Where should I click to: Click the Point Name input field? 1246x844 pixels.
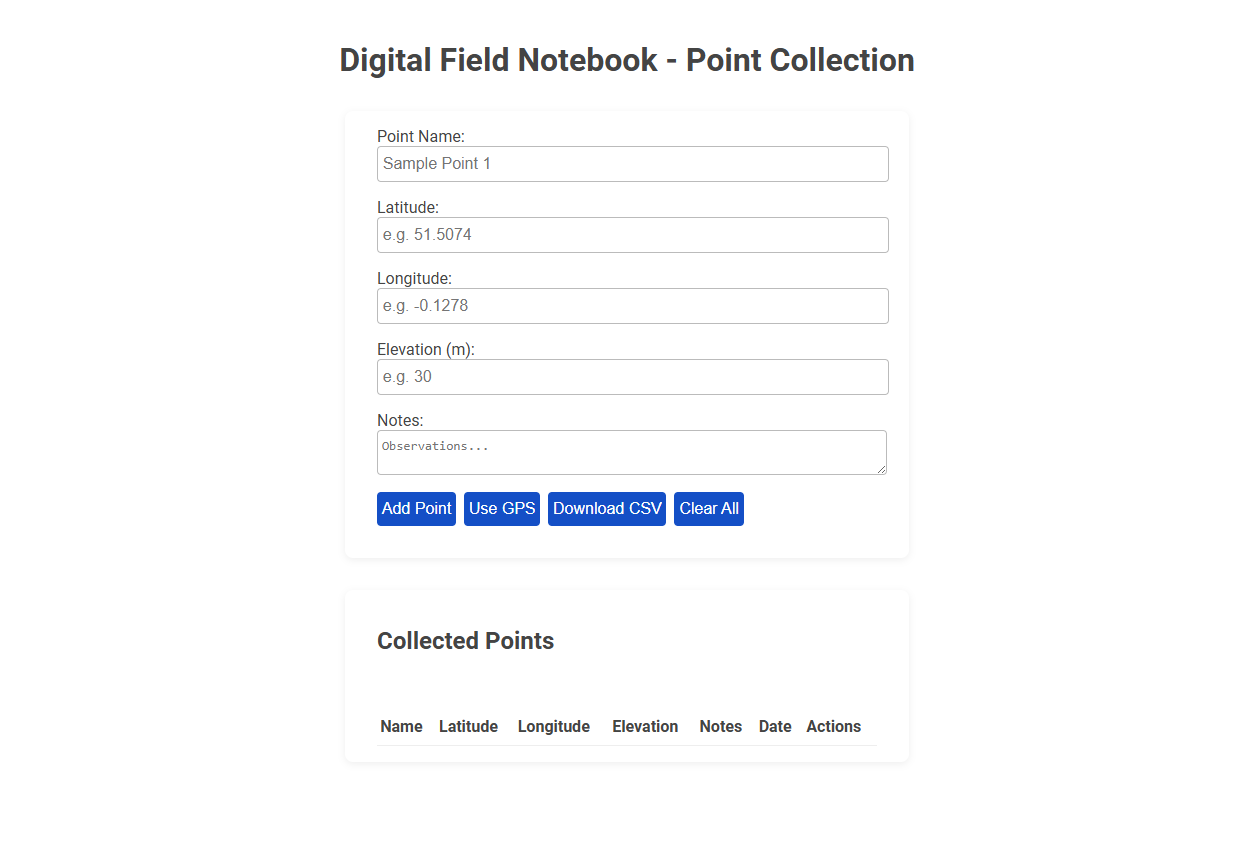pyautogui.click(x=632, y=163)
